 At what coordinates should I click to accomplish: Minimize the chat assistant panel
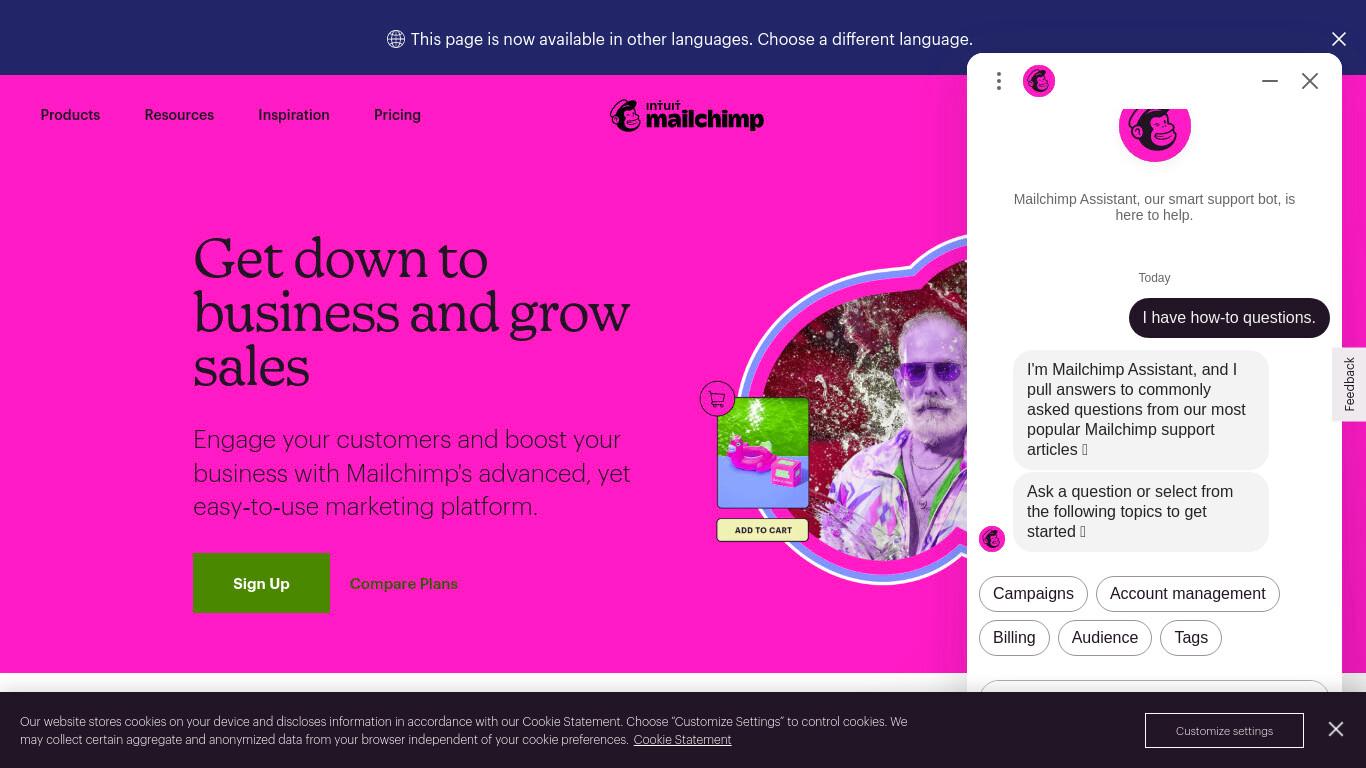(1270, 81)
